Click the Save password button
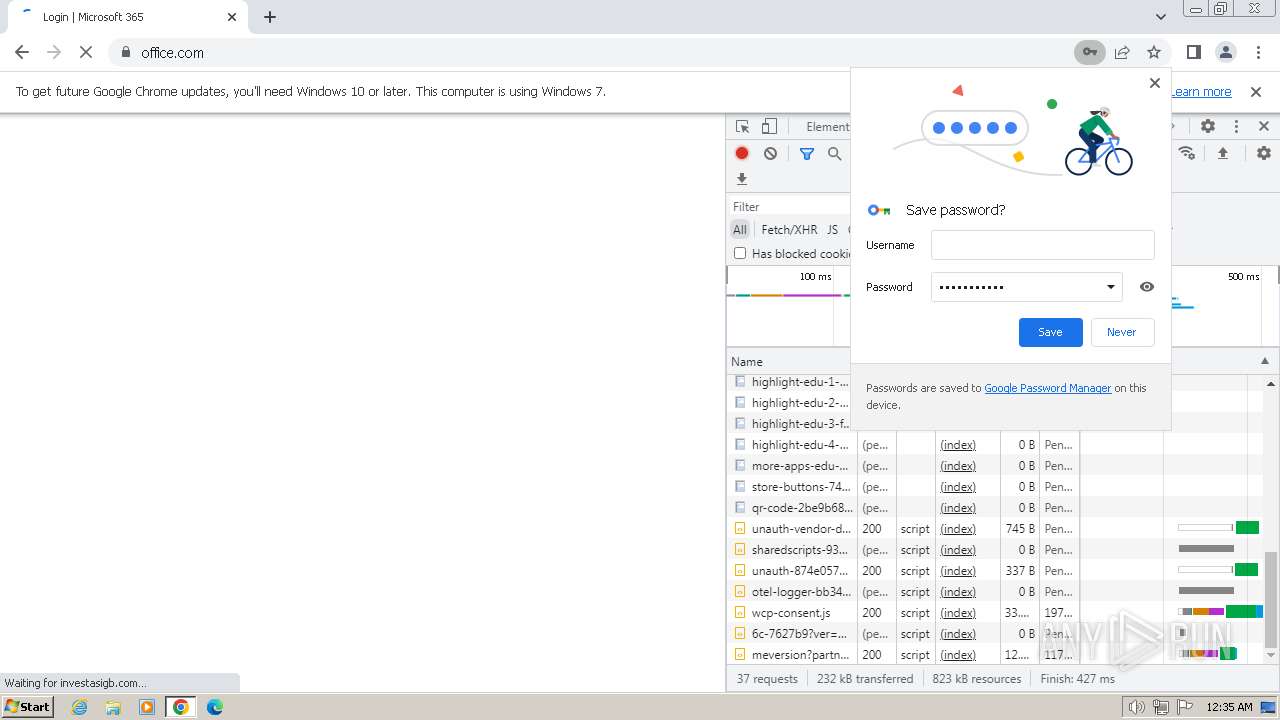The image size is (1280, 720). click(1050, 332)
